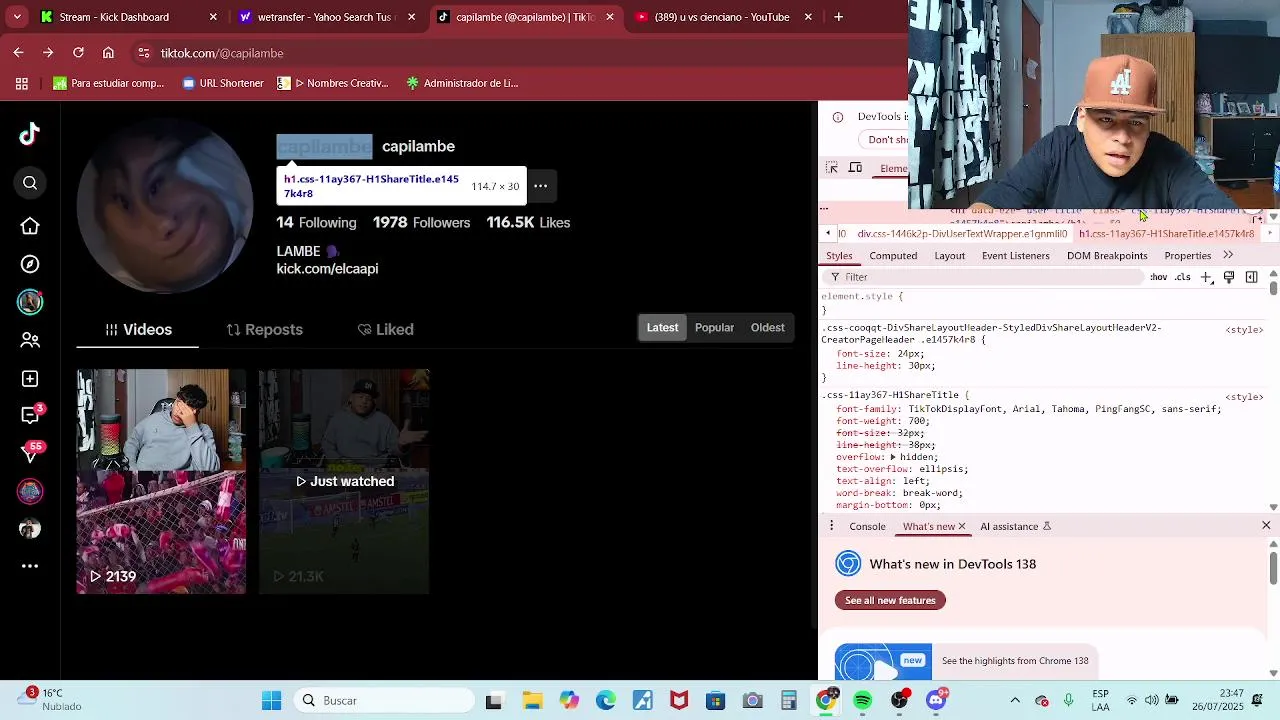Open the Layout tab in DevTools
Viewport: 1280px width, 720px height.
tap(949, 256)
